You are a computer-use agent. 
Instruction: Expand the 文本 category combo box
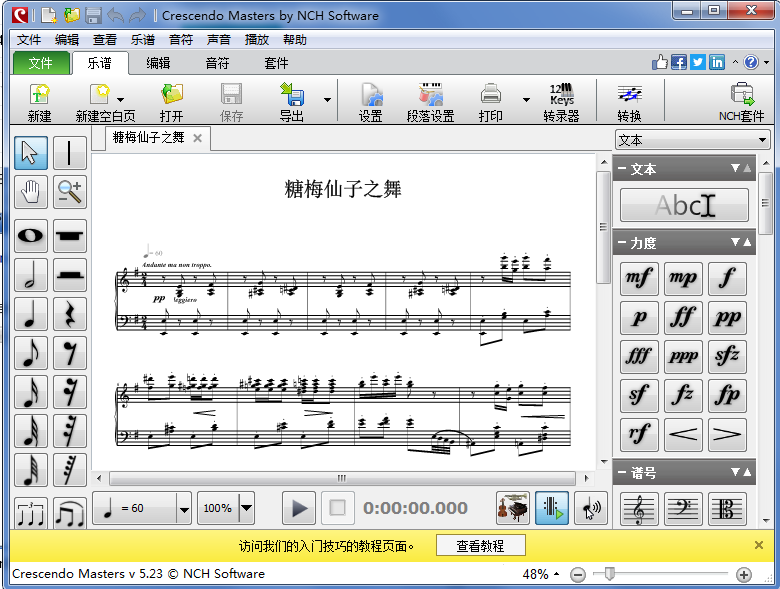click(692, 140)
